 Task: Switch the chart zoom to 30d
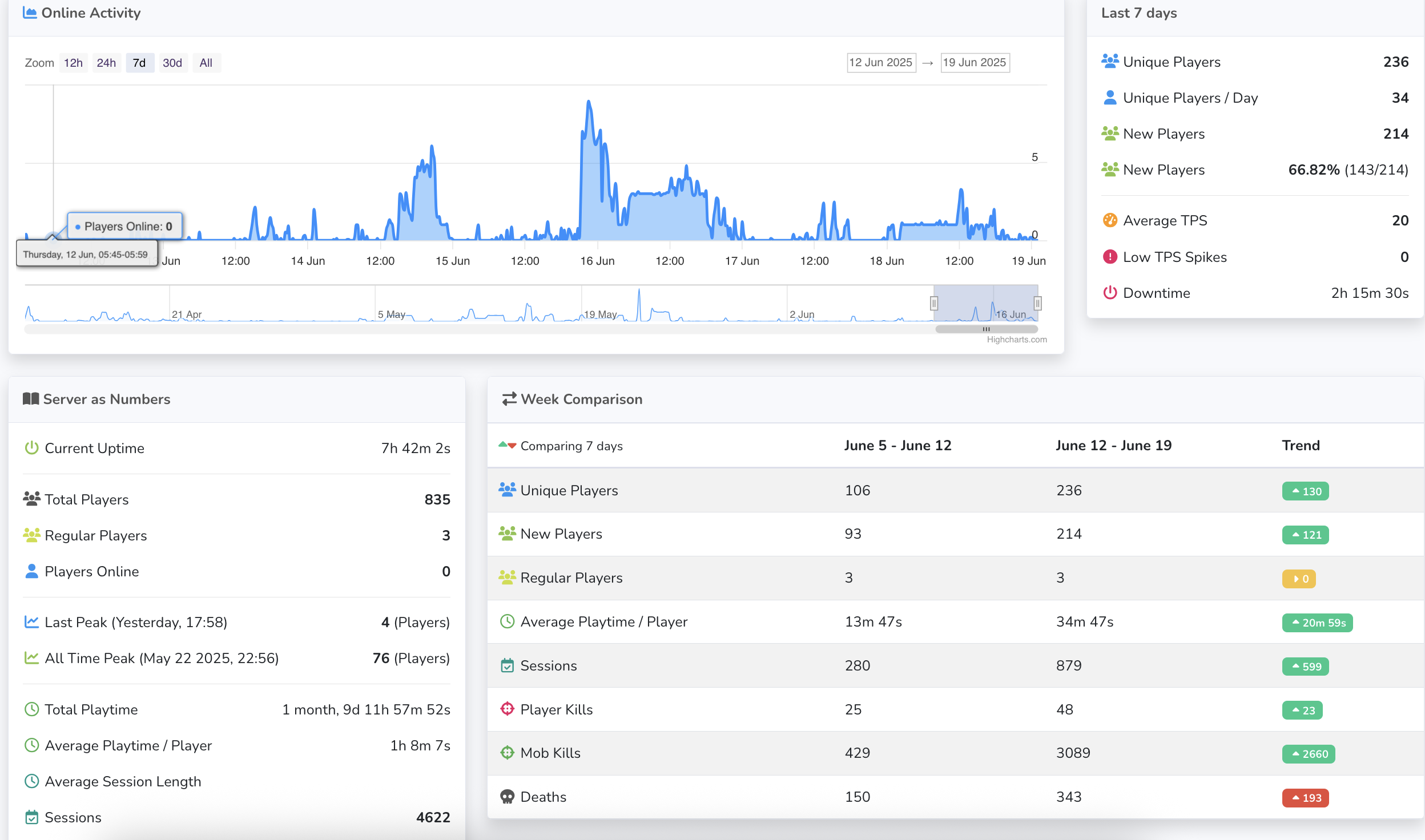(x=172, y=63)
